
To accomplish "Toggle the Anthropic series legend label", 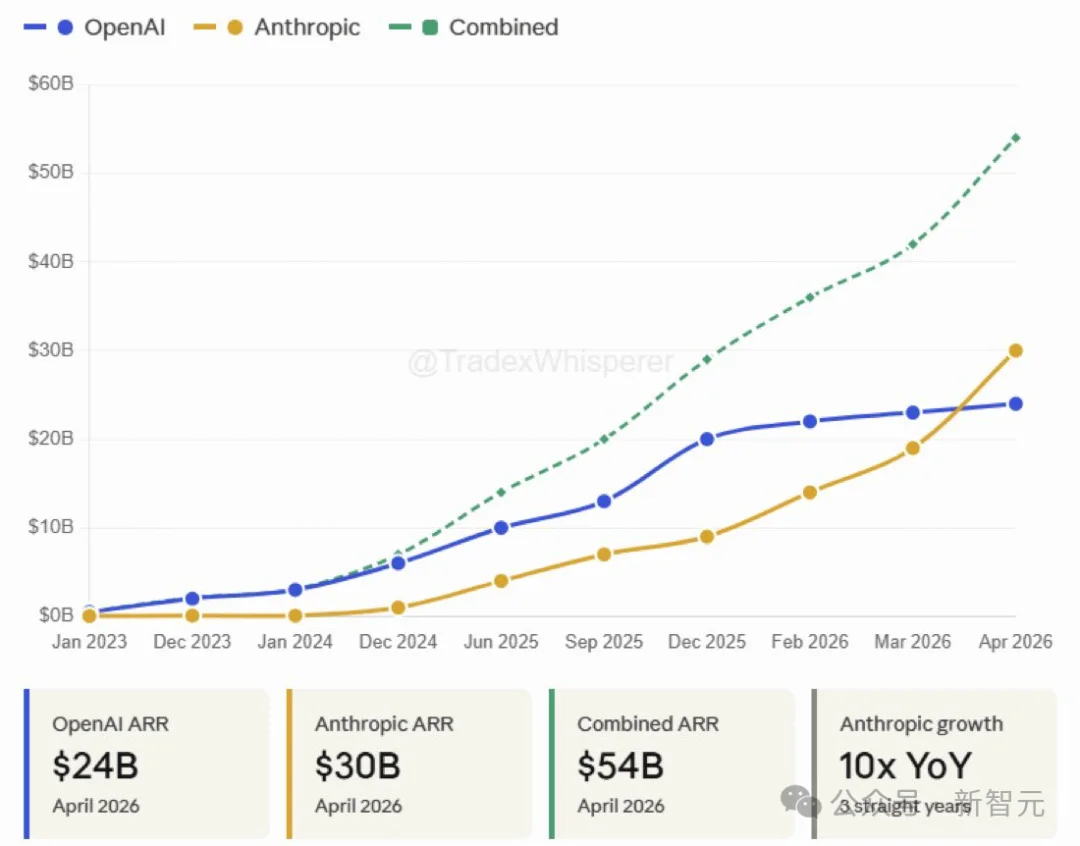I will click(307, 27).
